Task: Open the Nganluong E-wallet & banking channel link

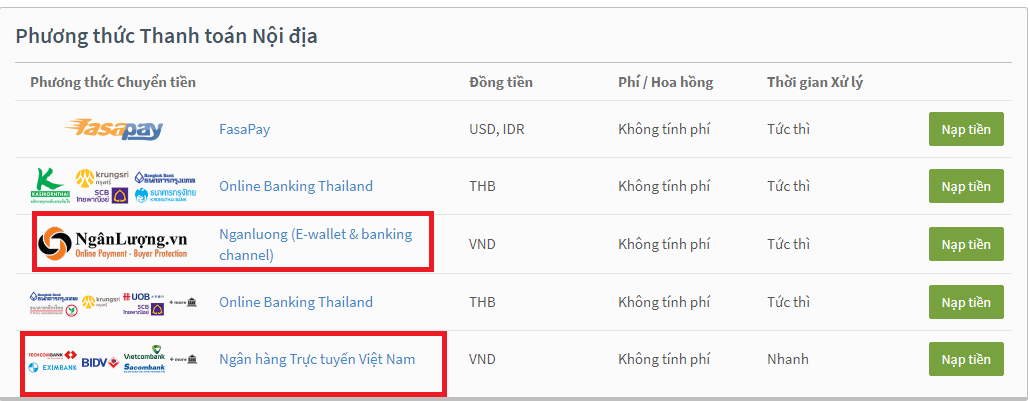Action: (x=316, y=245)
